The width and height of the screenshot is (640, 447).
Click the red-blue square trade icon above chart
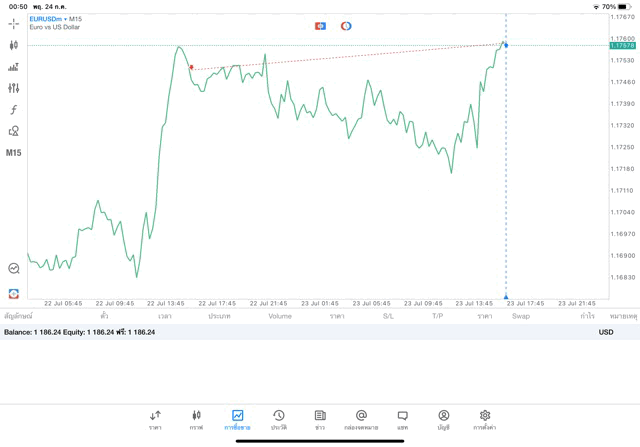320,26
